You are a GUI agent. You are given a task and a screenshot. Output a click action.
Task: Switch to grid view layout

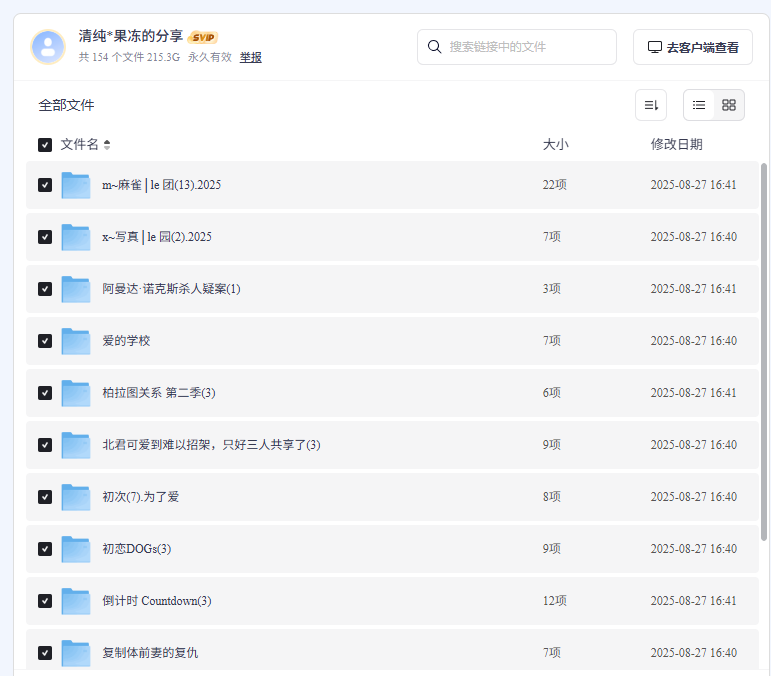tap(729, 105)
